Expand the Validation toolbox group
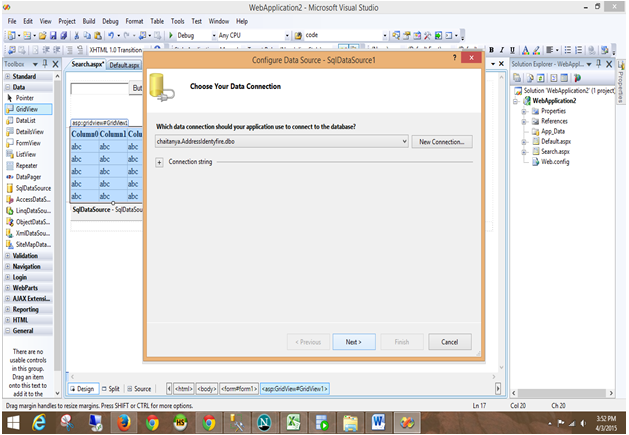This screenshot has width=629, height=435. 8,256
